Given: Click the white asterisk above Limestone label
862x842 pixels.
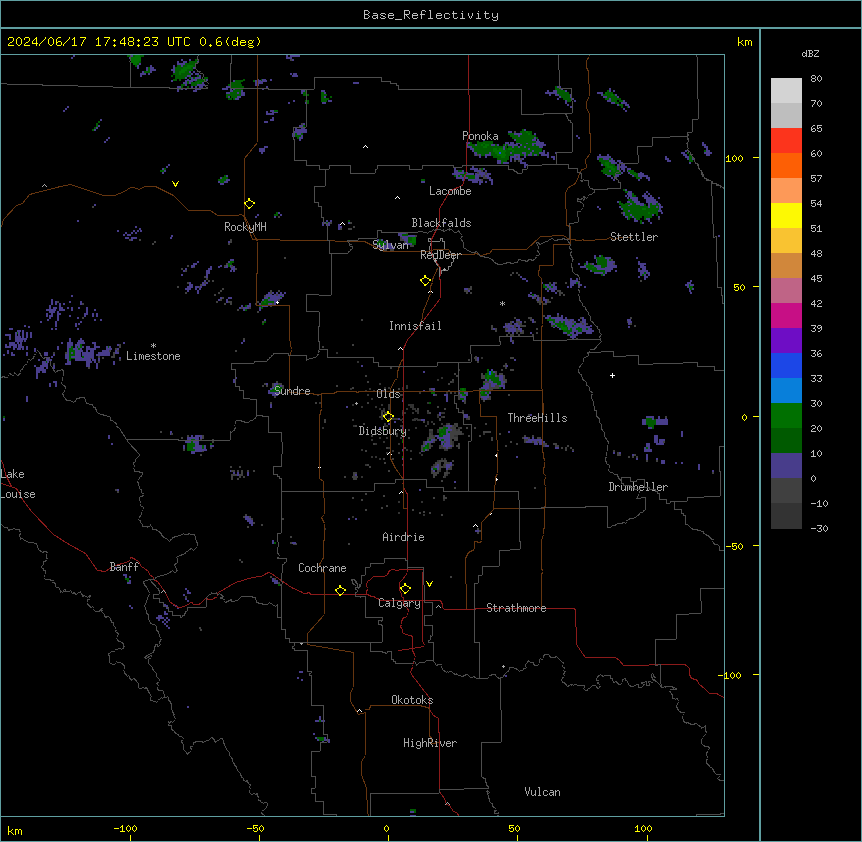Looking at the screenshot, I should tap(153, 345).
